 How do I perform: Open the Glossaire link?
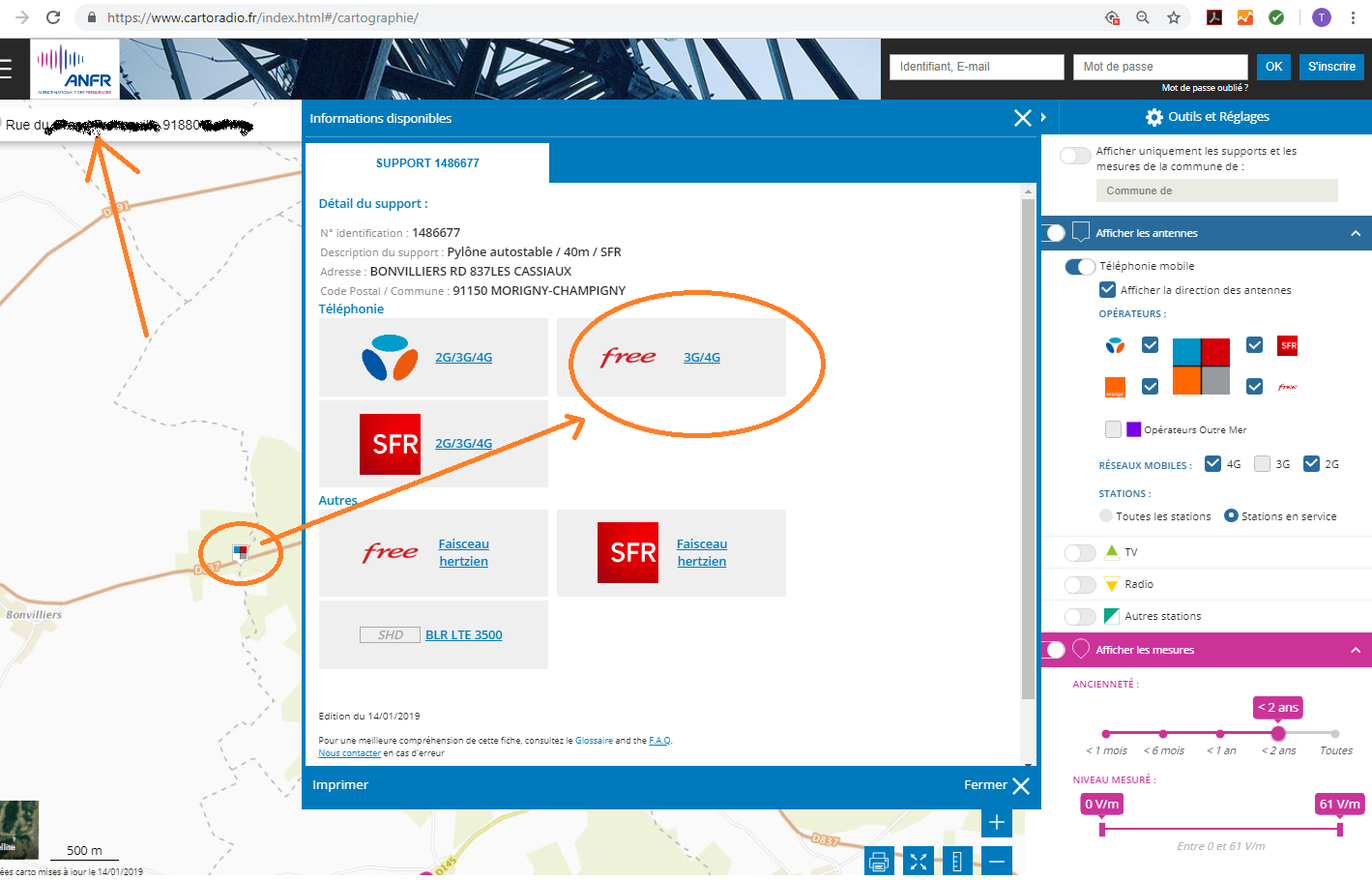[x=594, y=741]
